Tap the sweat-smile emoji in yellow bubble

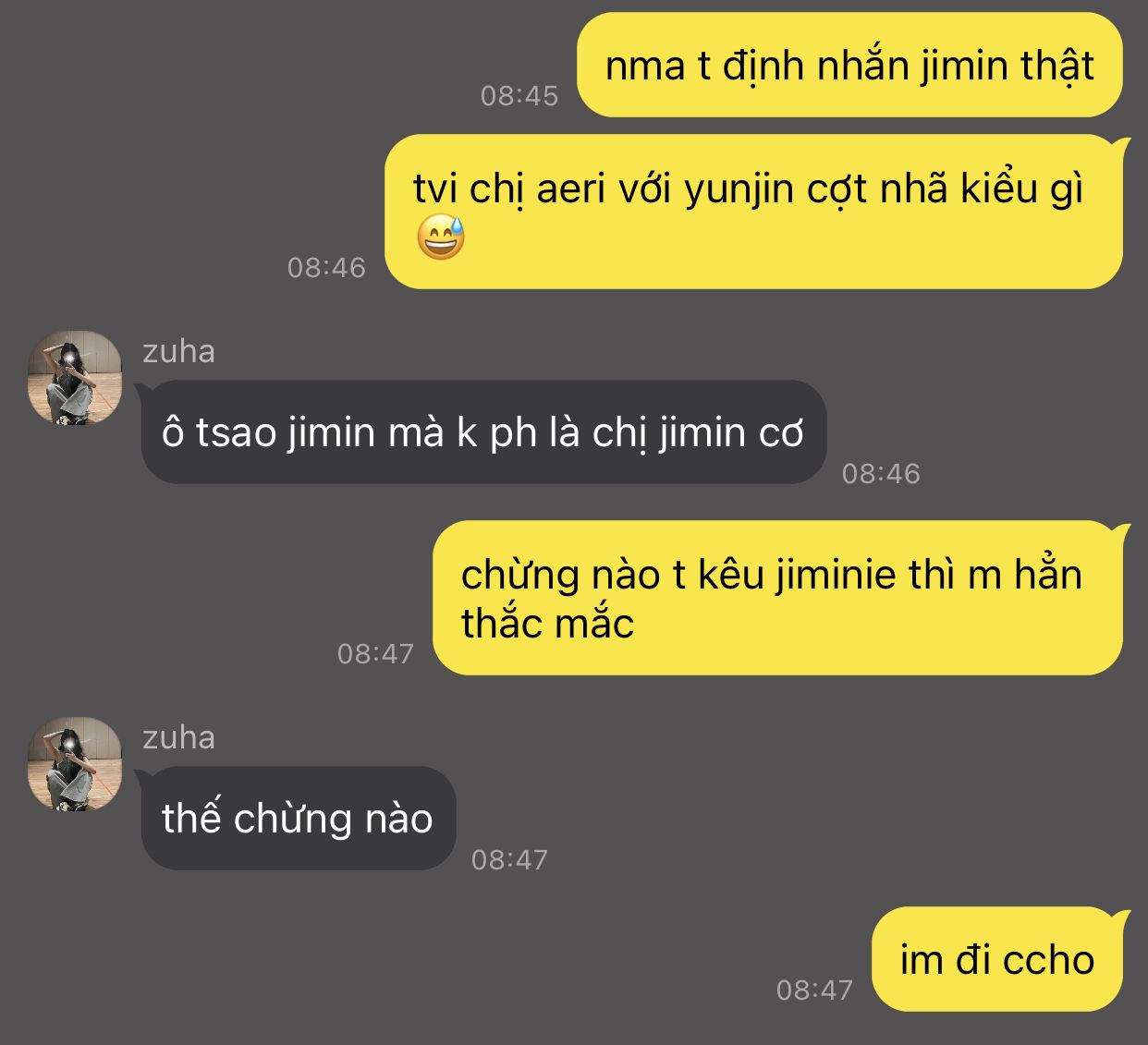tap(441, 237)
